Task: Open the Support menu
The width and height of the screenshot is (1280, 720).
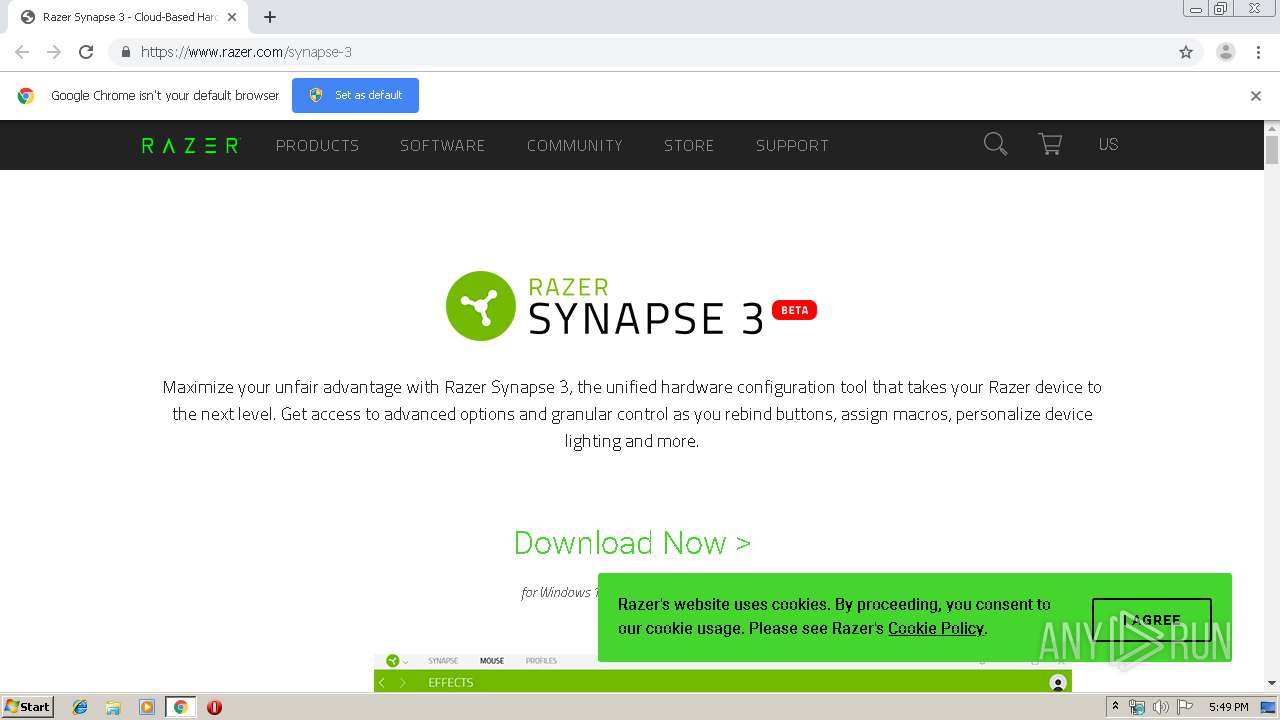Action: tap(792, 145)
